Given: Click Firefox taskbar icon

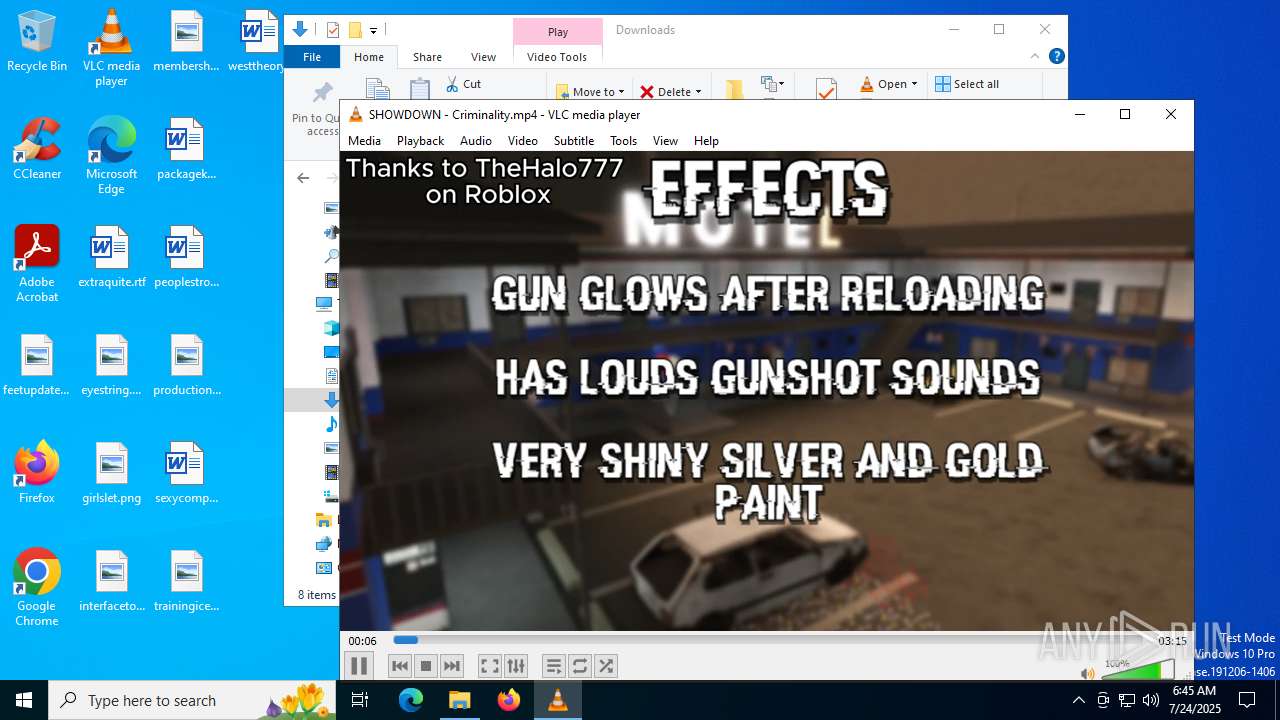Looking at the screenshot, I should point(509,700).
